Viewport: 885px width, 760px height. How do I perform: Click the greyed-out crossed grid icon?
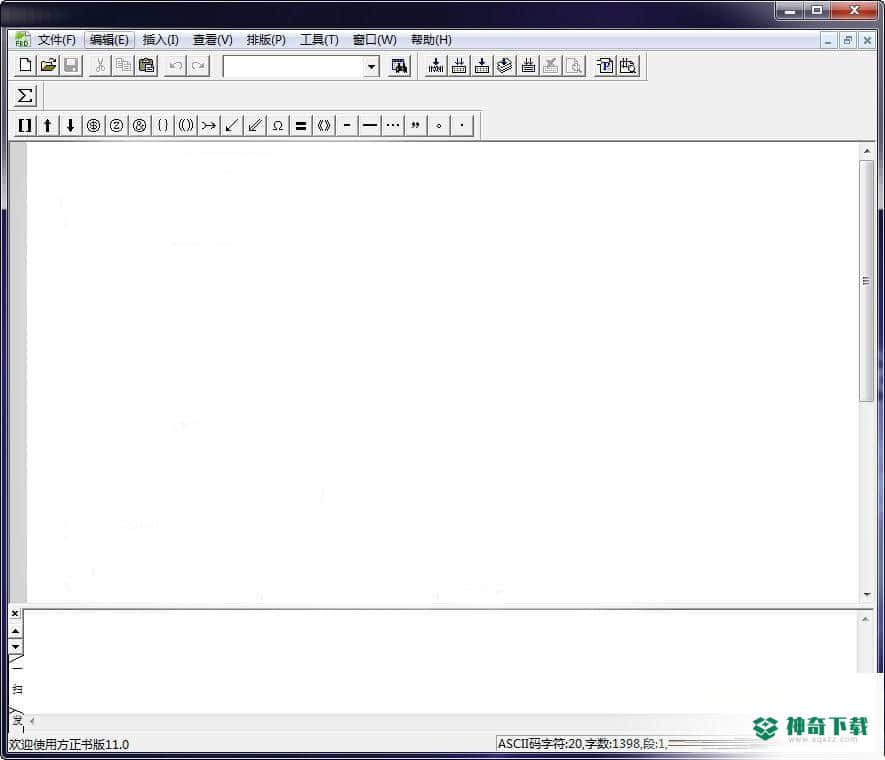(x=551, y=66)
